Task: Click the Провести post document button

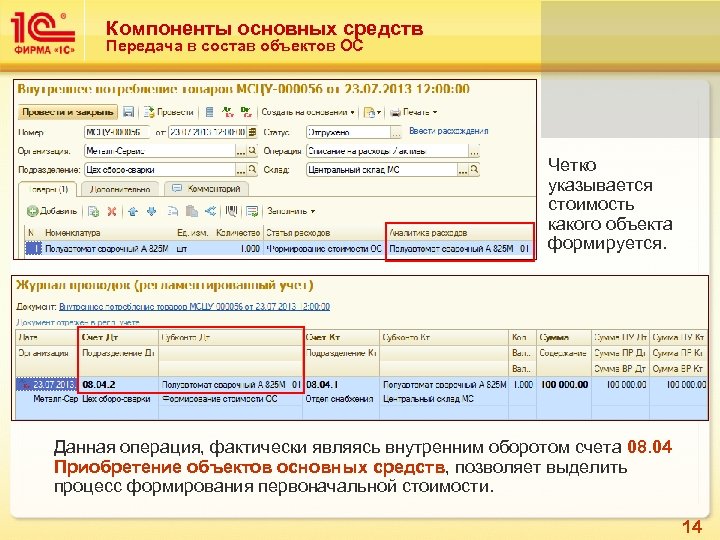Action: tap(169, 112)
